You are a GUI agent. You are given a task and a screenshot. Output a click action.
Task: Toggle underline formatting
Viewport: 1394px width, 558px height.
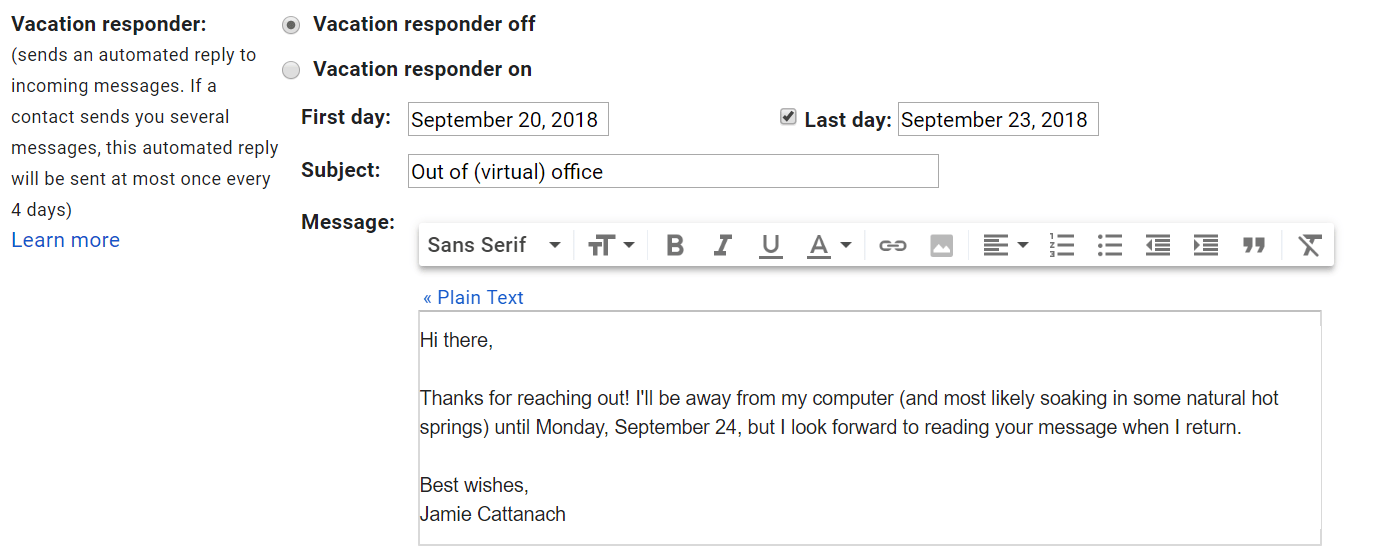point(770,245)
